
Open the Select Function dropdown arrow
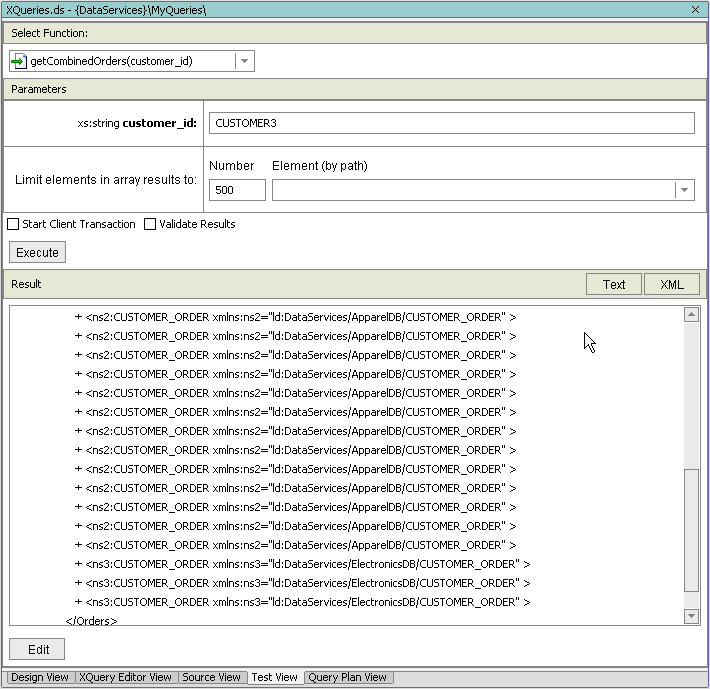pos(245,61)
